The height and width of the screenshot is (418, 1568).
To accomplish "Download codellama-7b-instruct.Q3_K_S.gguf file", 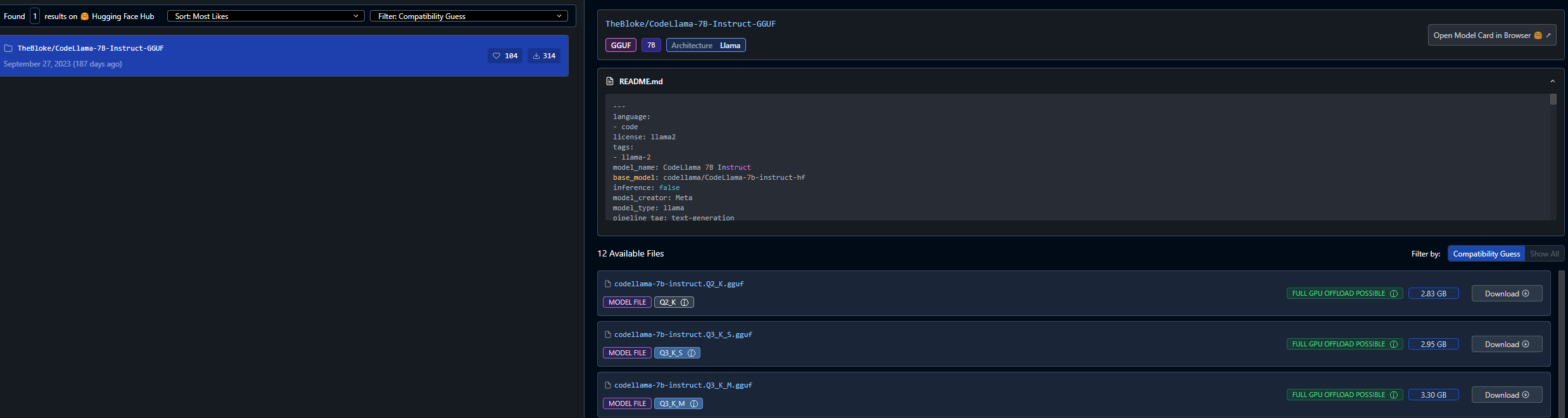I will click(x=1507, y=344).
